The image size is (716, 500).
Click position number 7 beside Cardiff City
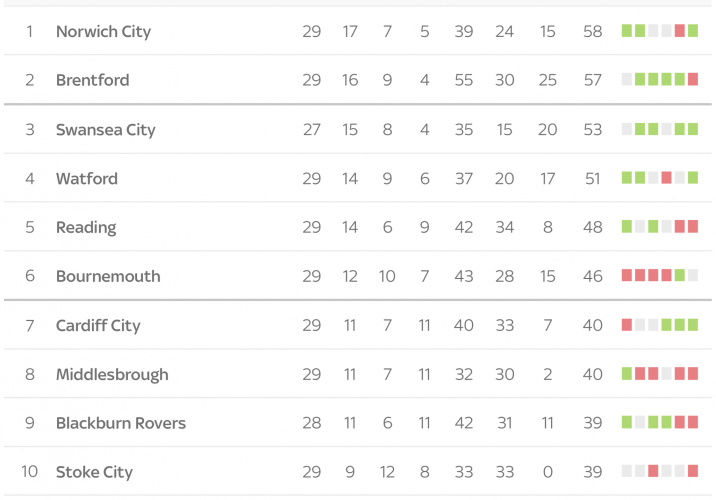tap(30, 326)
